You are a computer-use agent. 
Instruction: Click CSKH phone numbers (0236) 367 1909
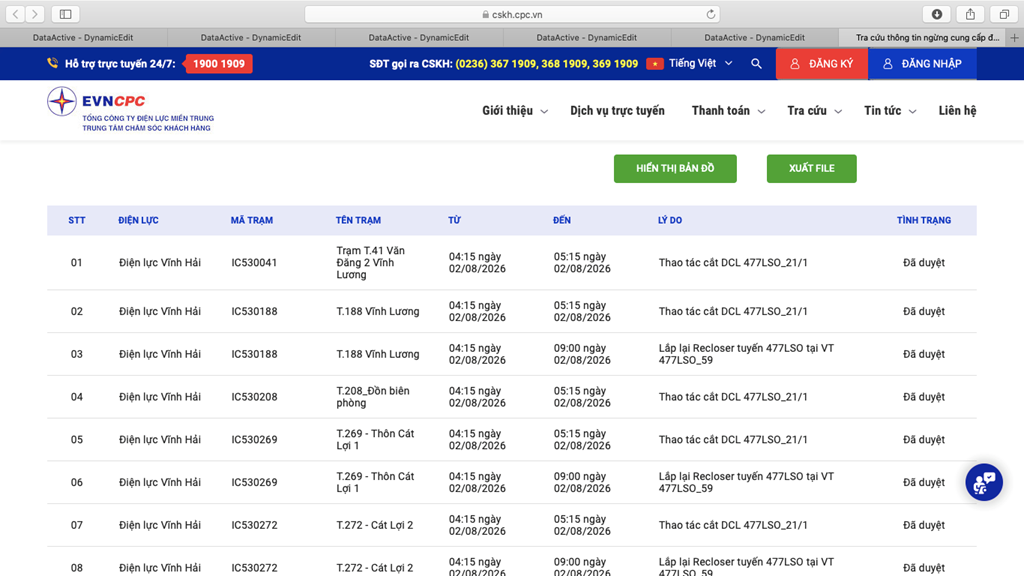547,63
